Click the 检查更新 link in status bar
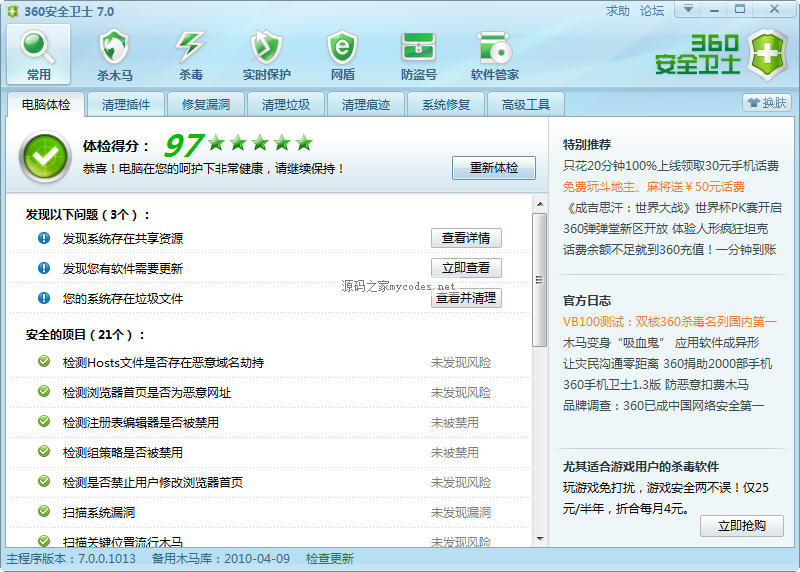This screenshot has width=800, height=572. (x=330, y=559)
